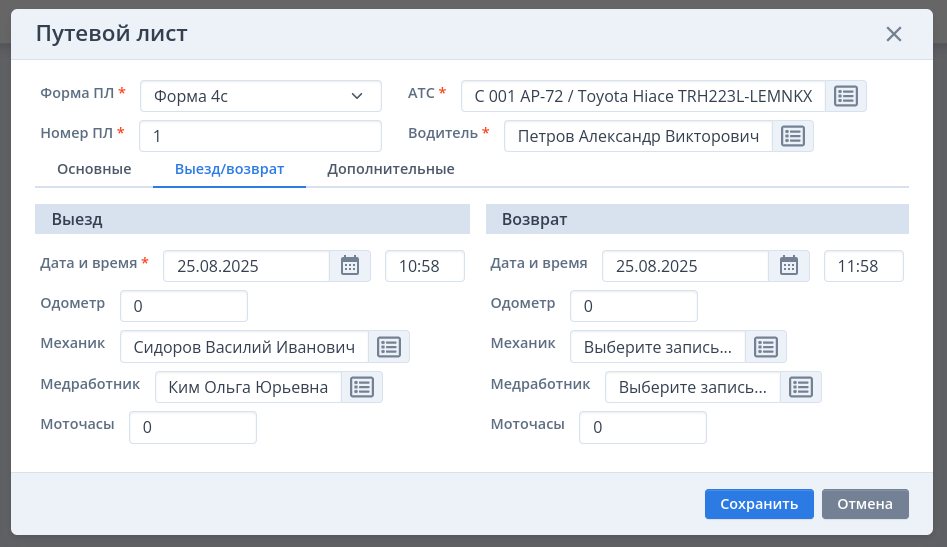
Task: Click Возврат Механик Выберите запись field
Action: pyautogui.click(x=658, y=347)
